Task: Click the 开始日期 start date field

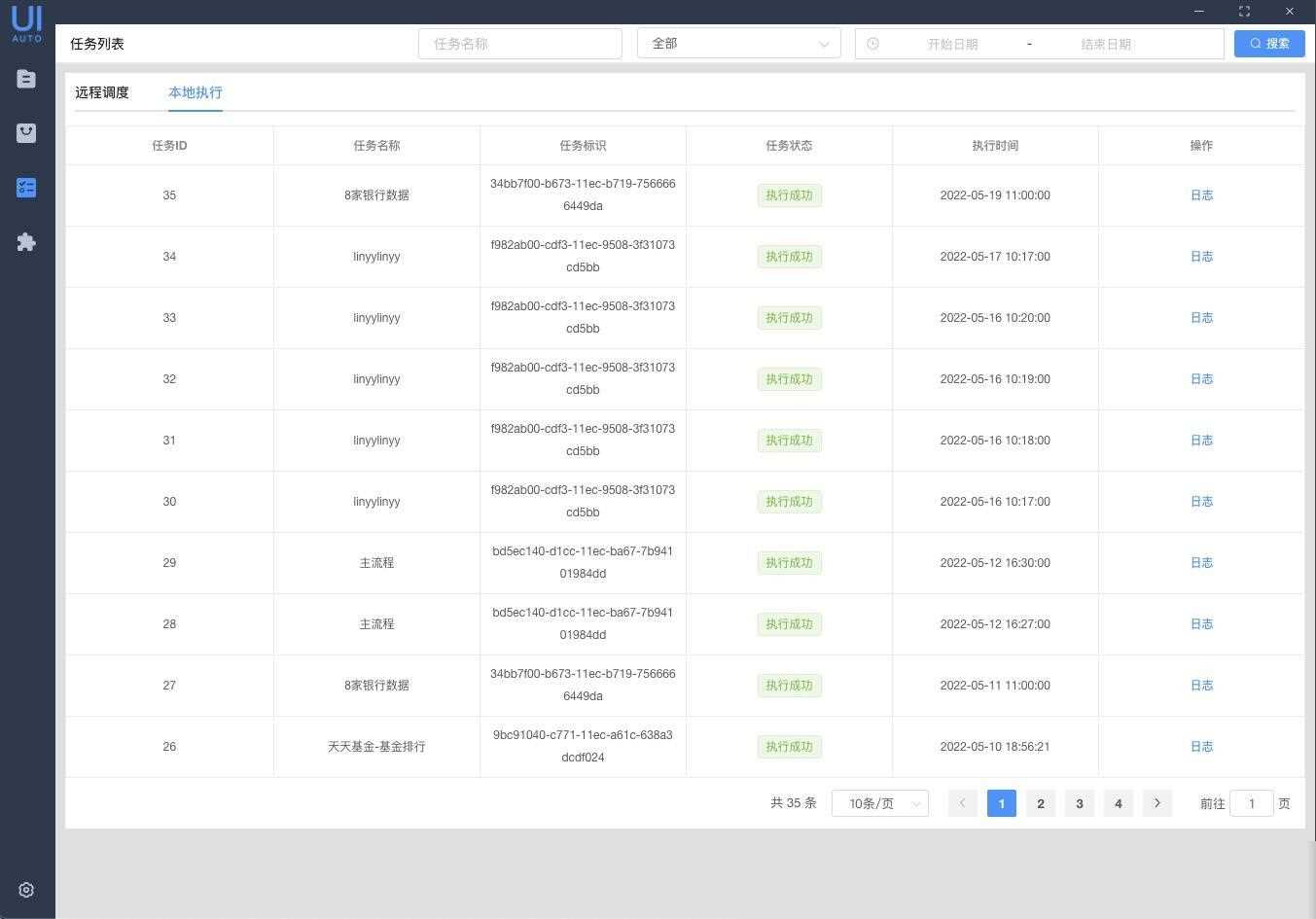Action: 952,44
